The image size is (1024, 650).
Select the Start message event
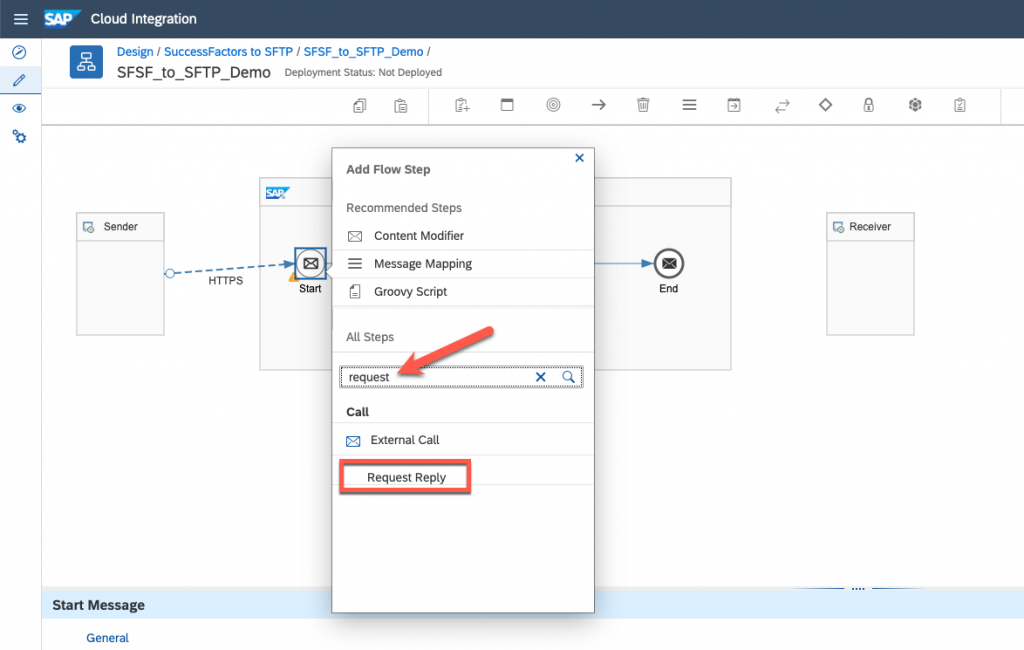310,263
